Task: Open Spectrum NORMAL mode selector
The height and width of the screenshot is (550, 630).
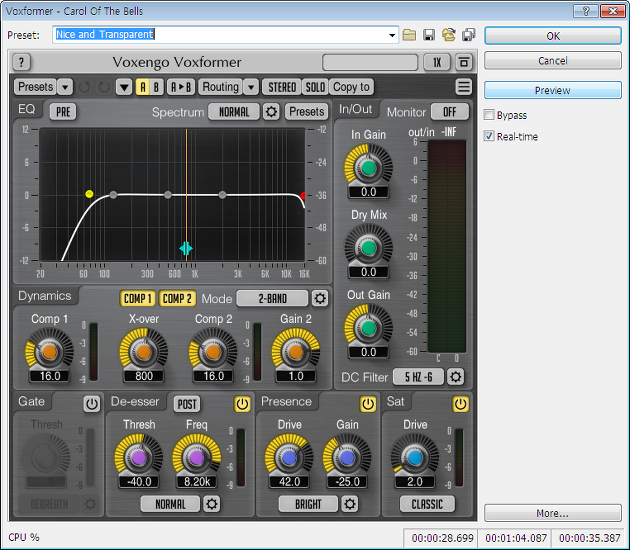Action: click(234, 112)
